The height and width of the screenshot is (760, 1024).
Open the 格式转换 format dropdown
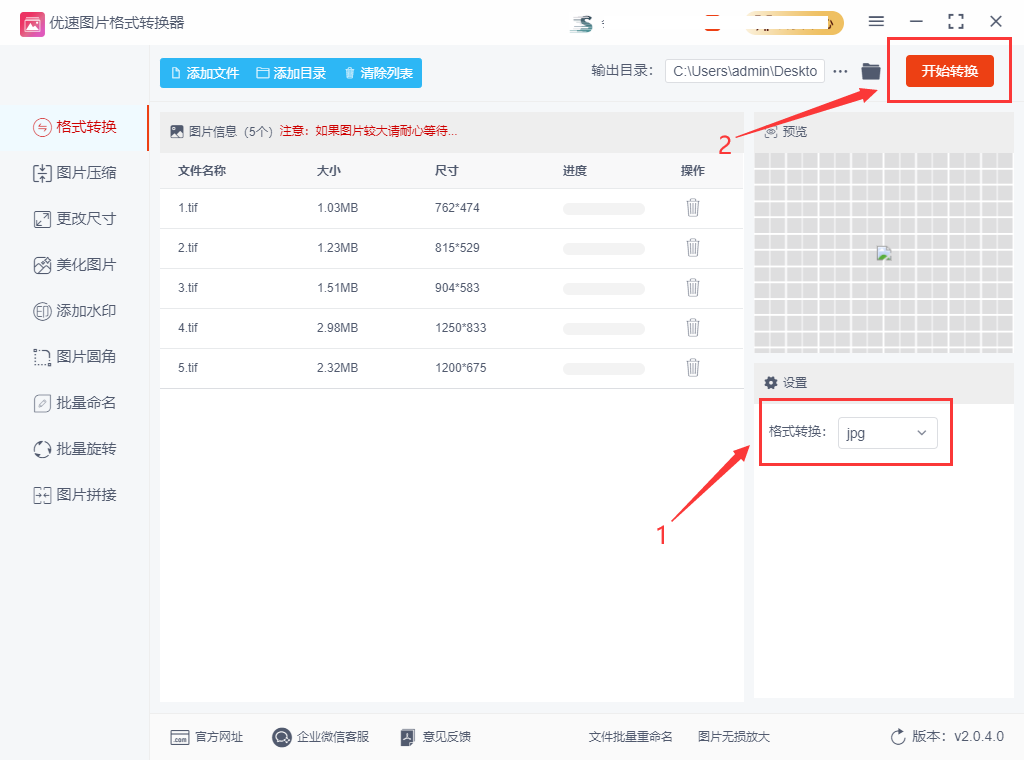pyautogui.click(x=888, y=432)
